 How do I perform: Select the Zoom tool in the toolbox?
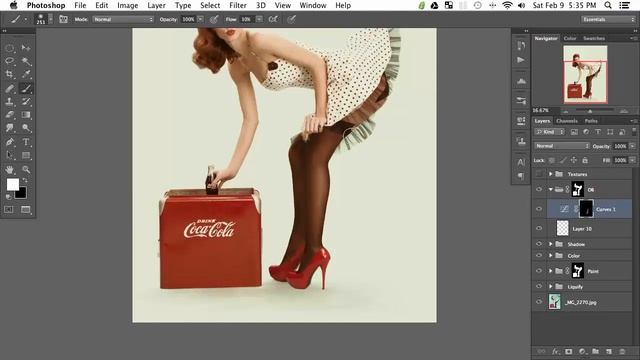[x=26, y=169]
